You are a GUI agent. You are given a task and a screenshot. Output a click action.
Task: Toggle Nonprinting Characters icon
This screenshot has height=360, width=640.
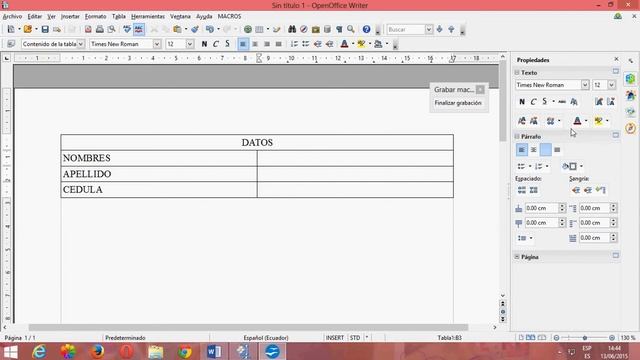tap(339, 29)
